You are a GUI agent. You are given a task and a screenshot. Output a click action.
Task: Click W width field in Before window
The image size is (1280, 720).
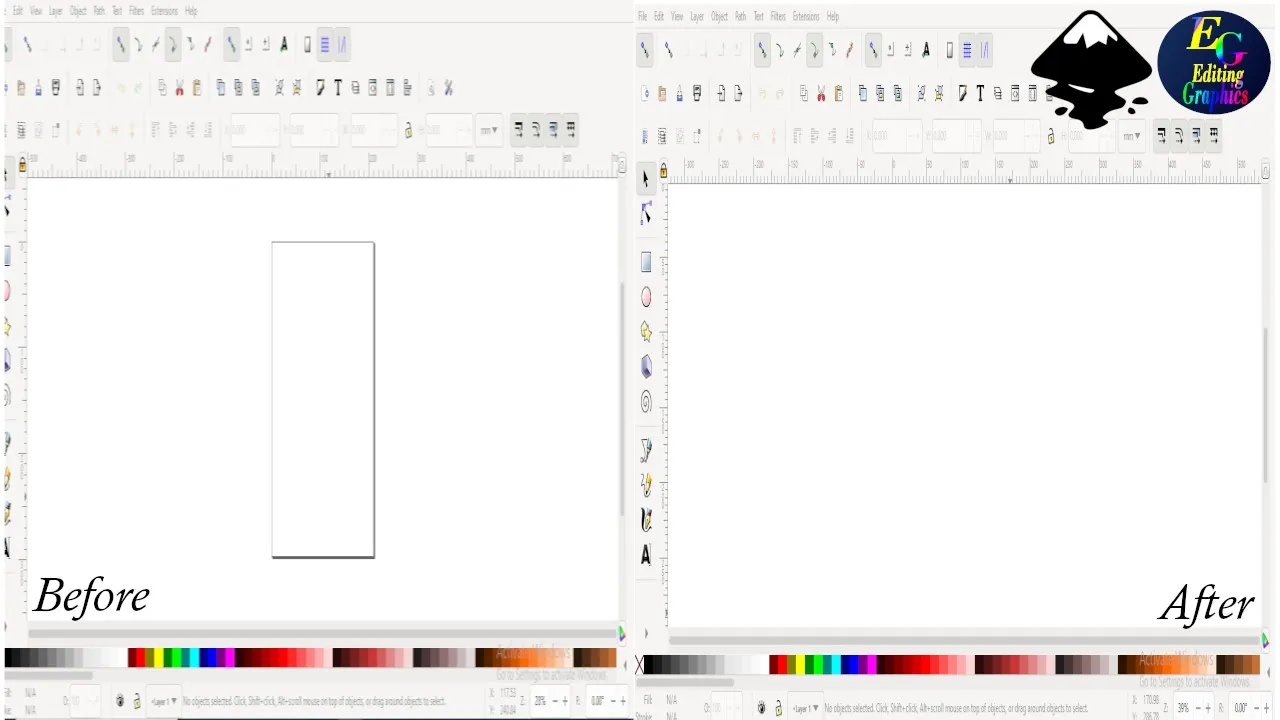(374, 130)
